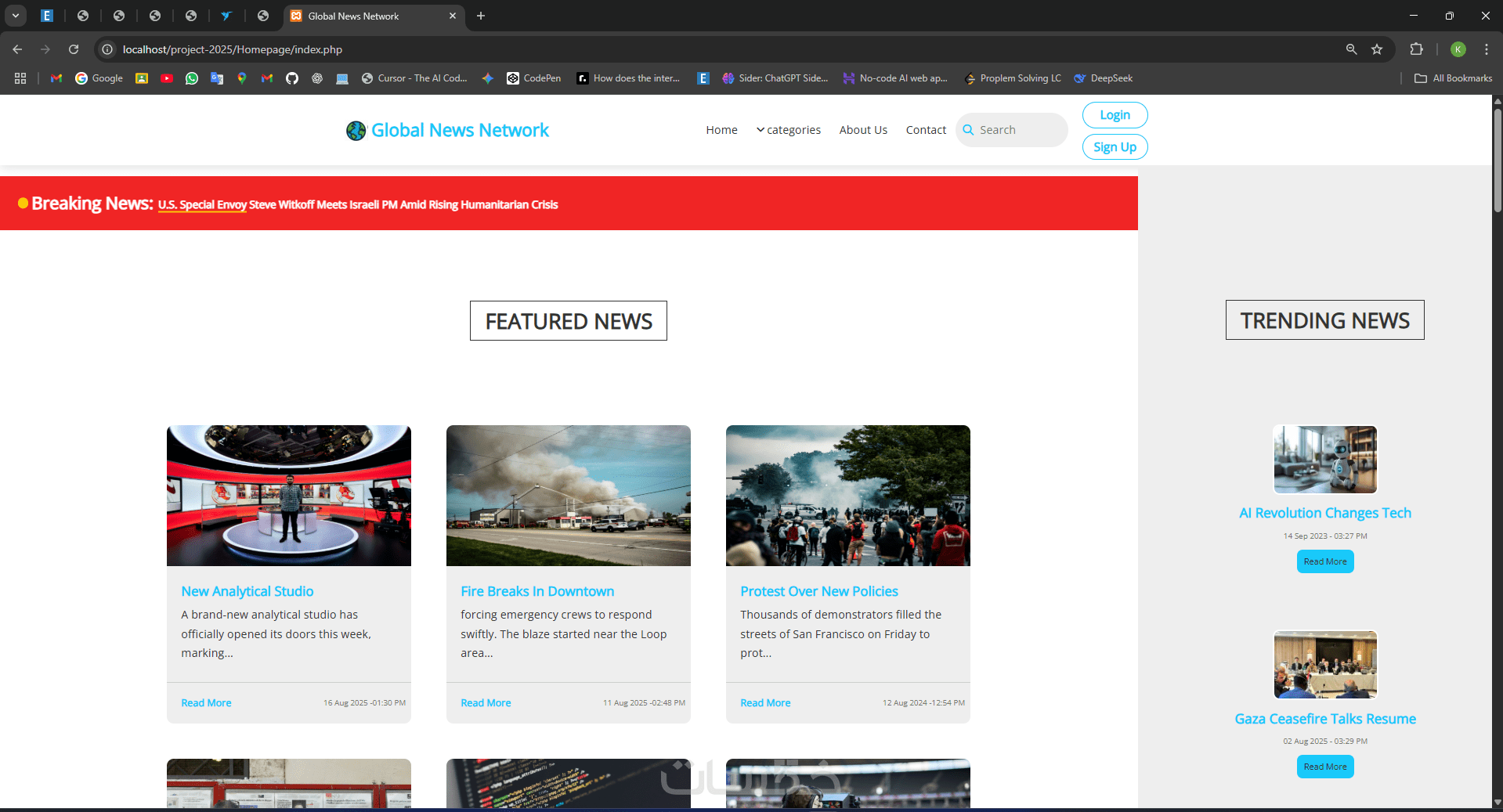Open the Sider: ChatGPT Side bookmark
The height and width of the screenshot is (812, 1503).
click(775, 78)
